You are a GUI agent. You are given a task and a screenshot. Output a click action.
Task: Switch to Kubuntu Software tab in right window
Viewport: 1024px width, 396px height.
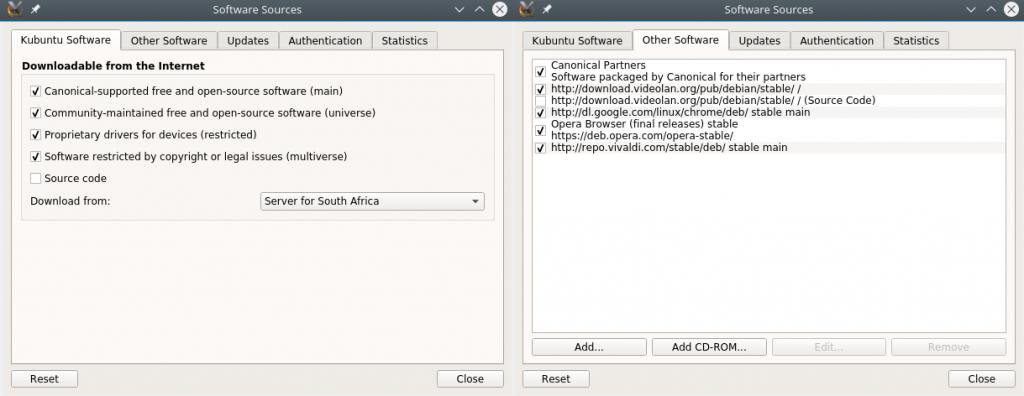tap(577, 41)
